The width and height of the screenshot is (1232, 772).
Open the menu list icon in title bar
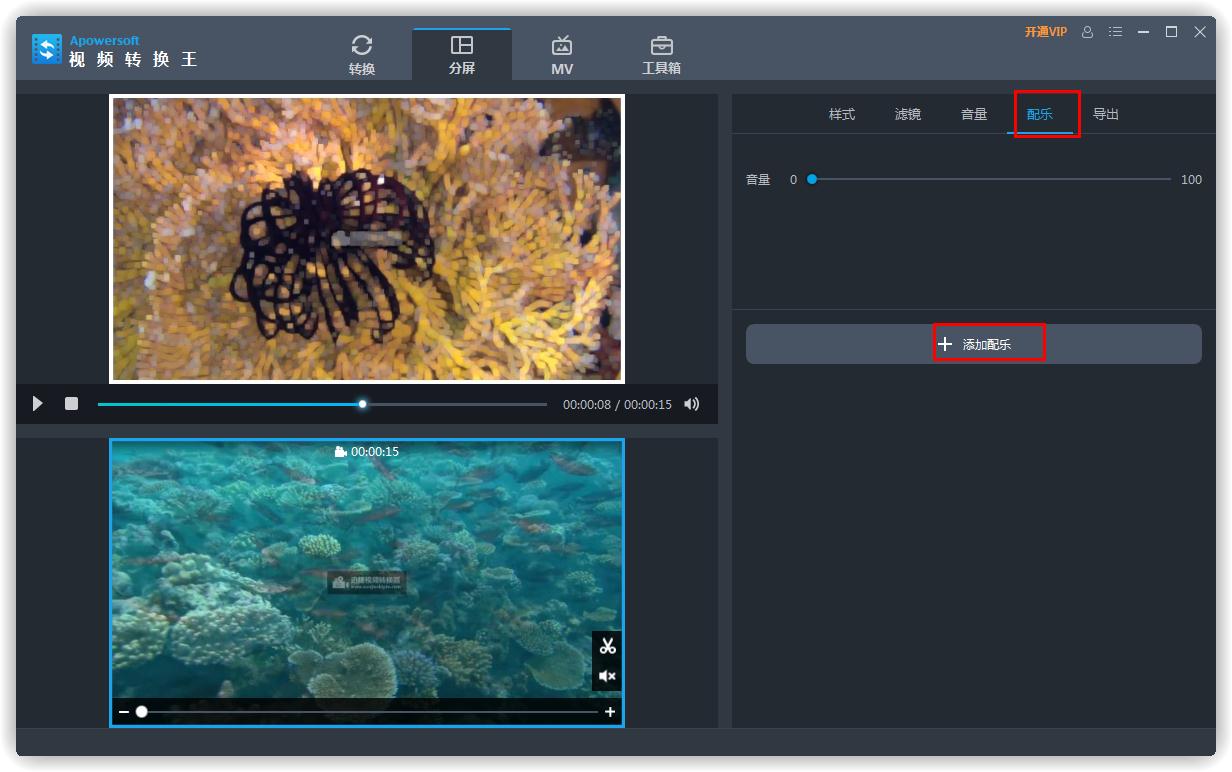(x=1115, y=32)
